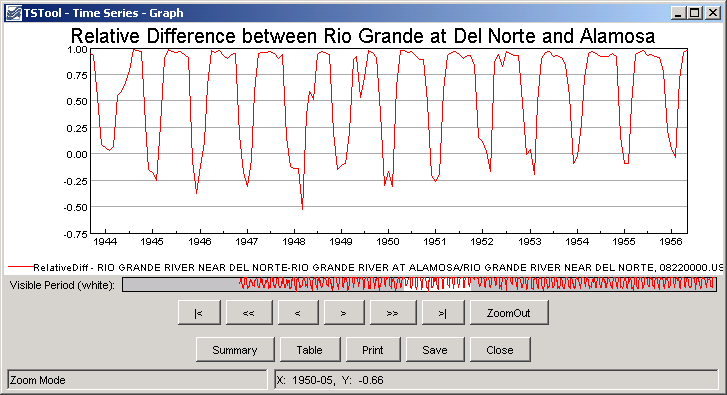This screenshot has width=727, height=395.
Task: Click the 1944 x-axis label
Action: point(105,242)
